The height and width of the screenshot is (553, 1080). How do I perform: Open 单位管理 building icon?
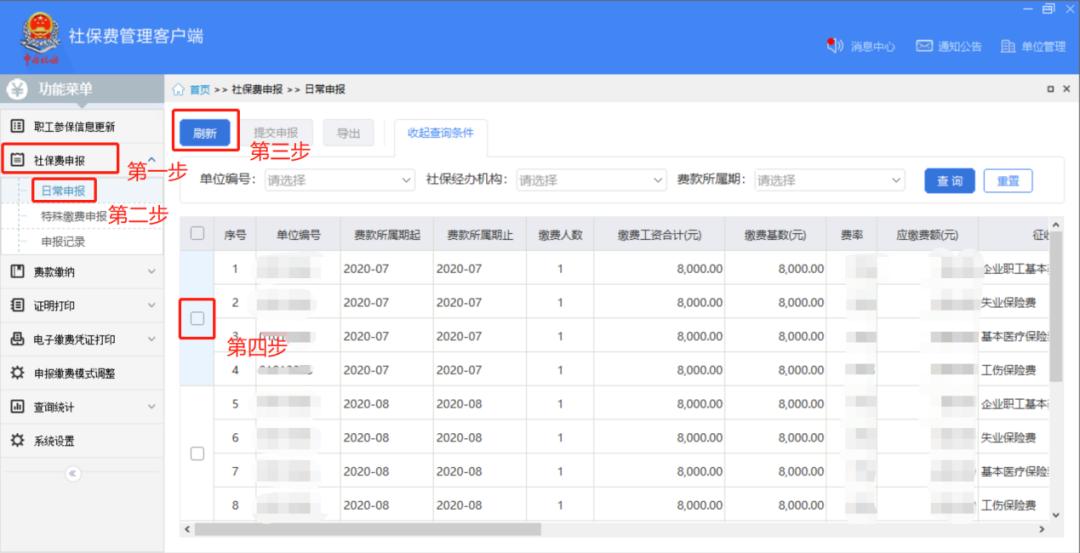pos(1008,46)
